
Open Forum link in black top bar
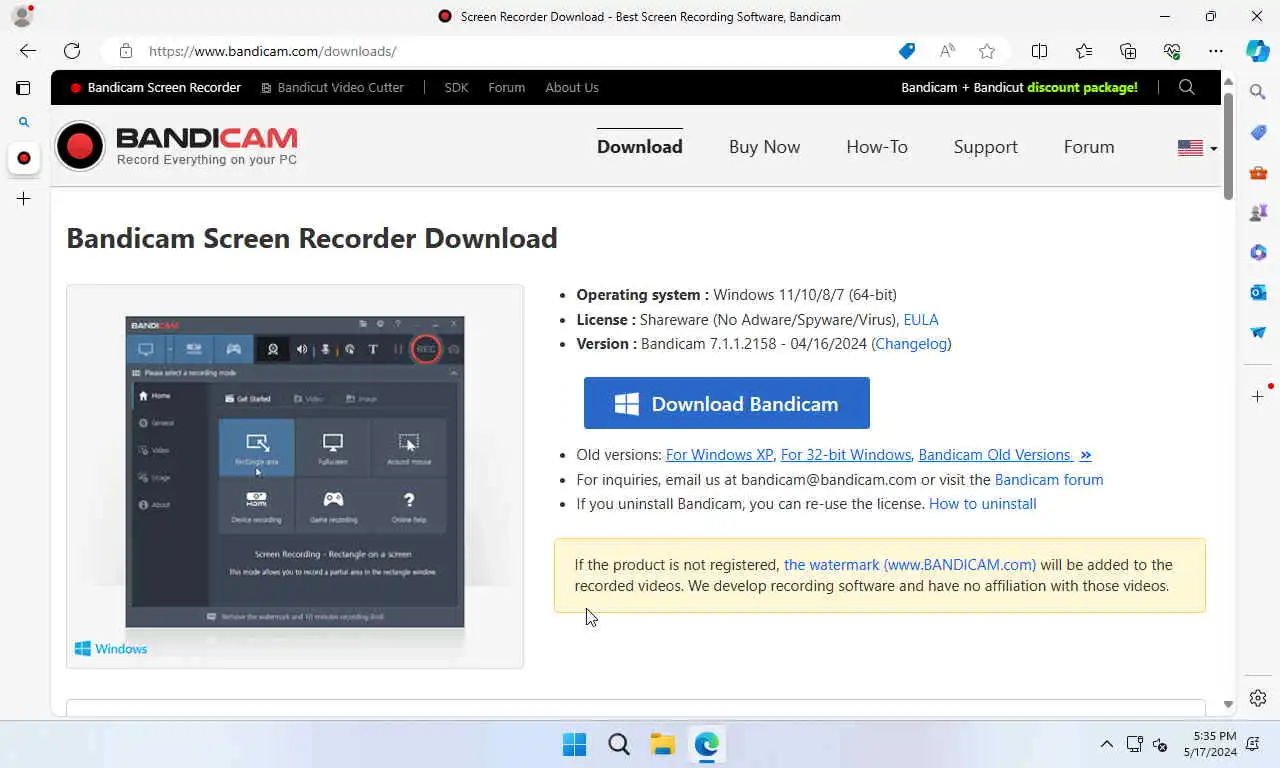pyautogui.click(x=506, y=88)
